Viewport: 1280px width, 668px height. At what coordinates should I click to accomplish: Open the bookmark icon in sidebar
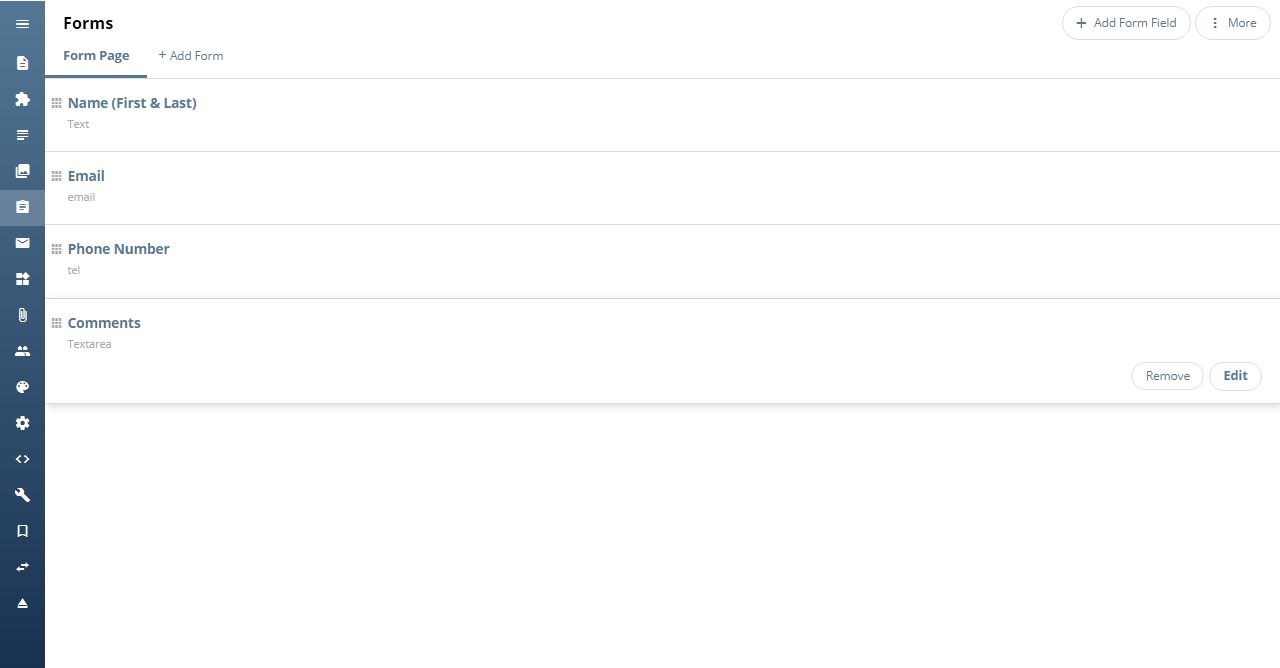coord(22,531)
